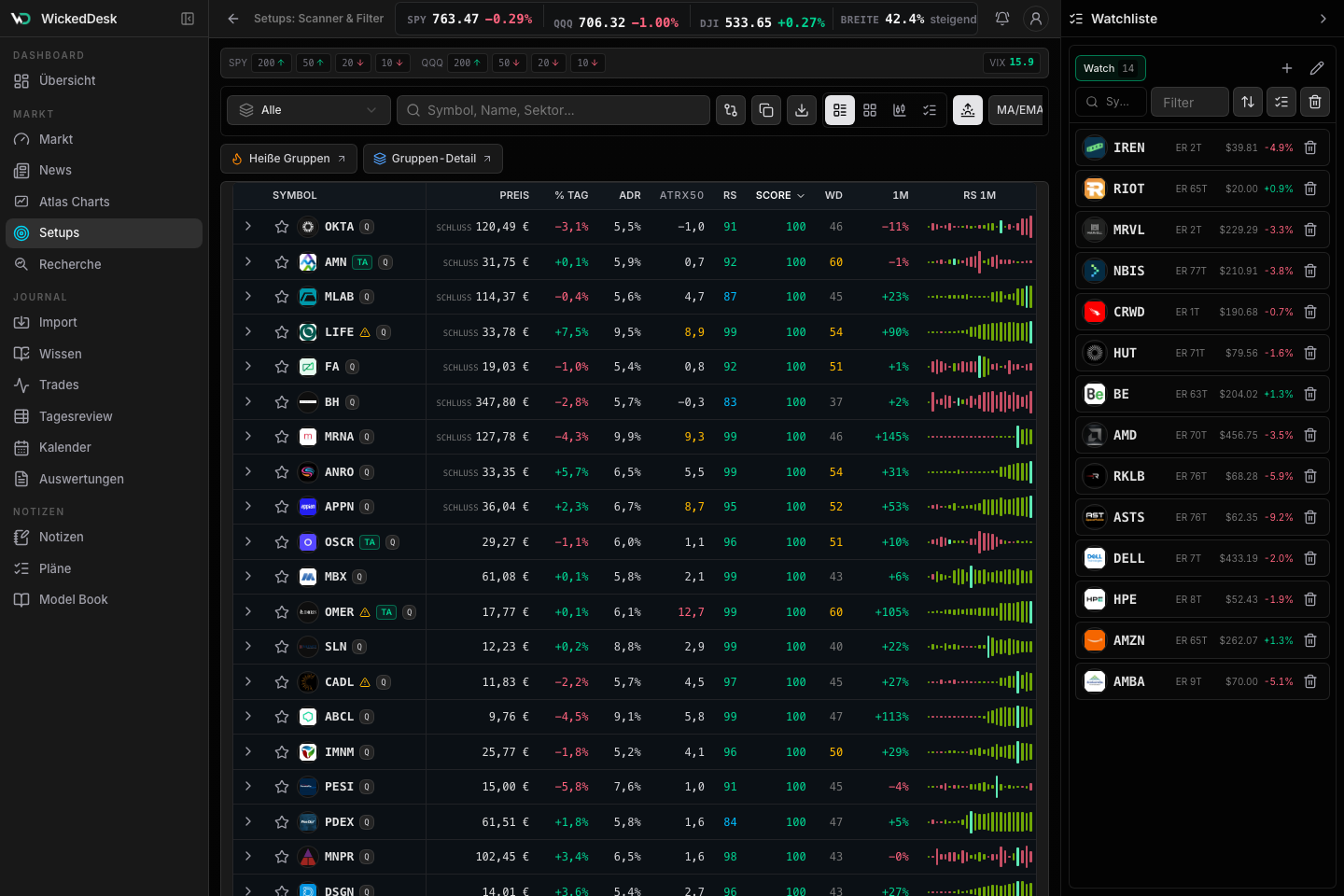Remove DELL from the watchlist

click(x=1310, y=558)
